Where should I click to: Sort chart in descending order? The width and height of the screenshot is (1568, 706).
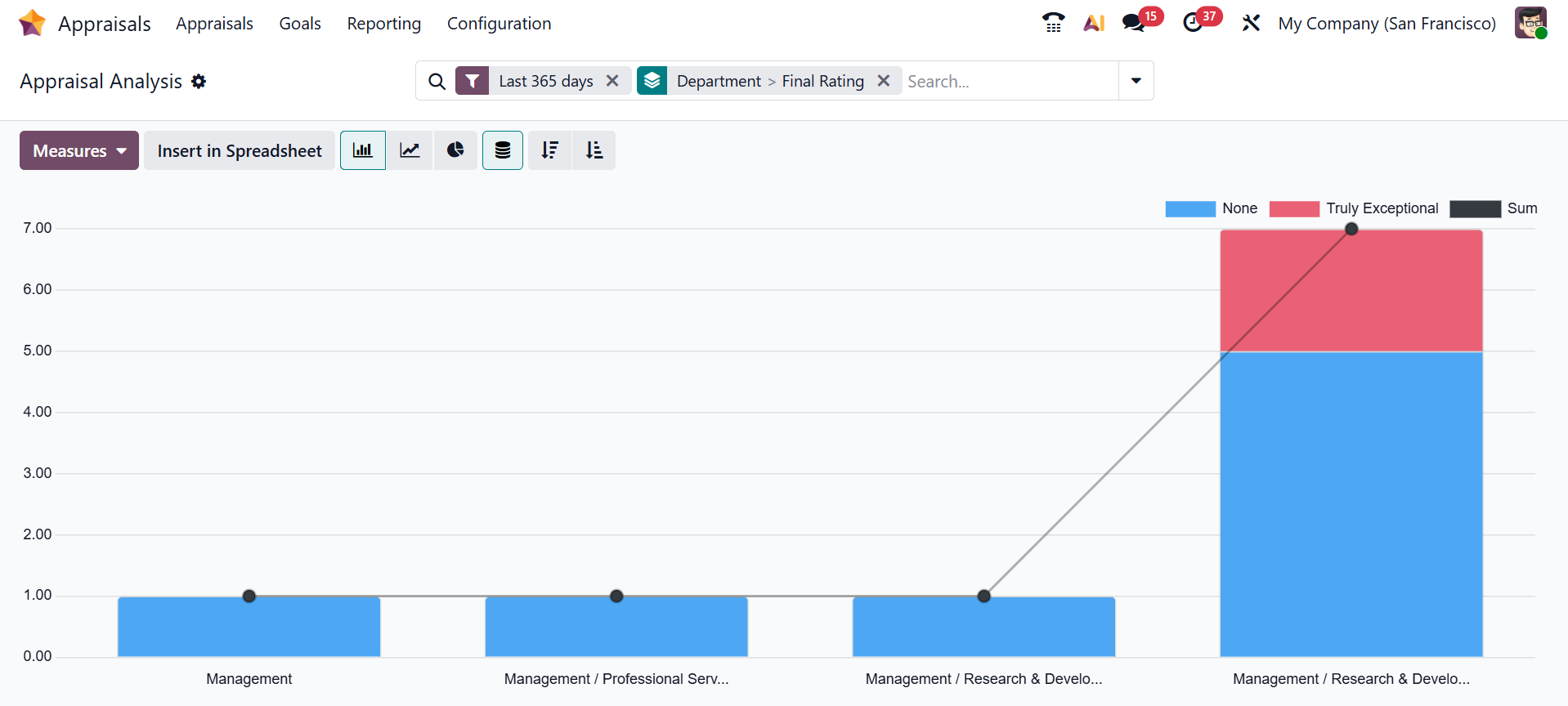[x=550, y=150]
